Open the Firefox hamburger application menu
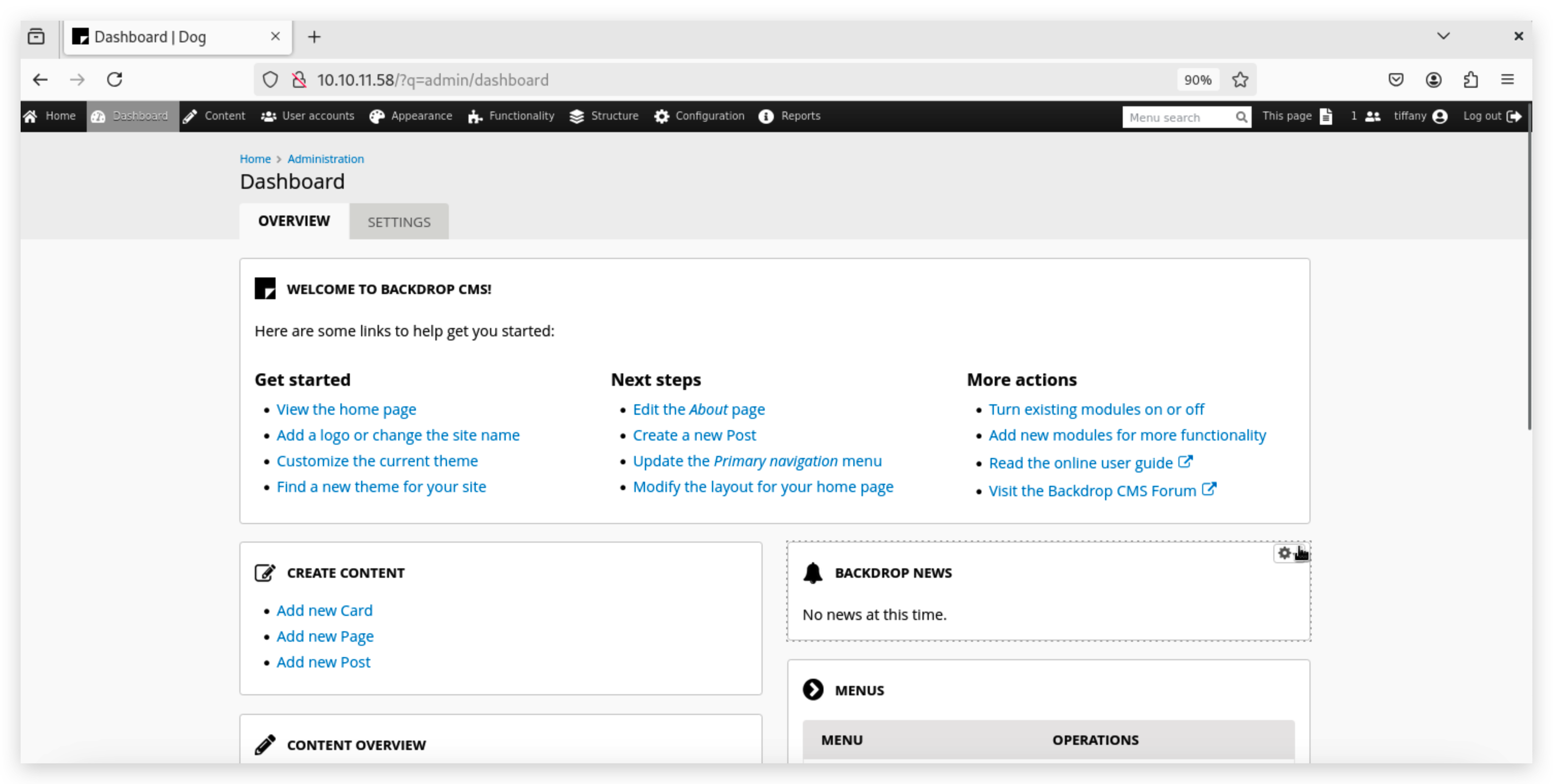 coord(1507,79)
